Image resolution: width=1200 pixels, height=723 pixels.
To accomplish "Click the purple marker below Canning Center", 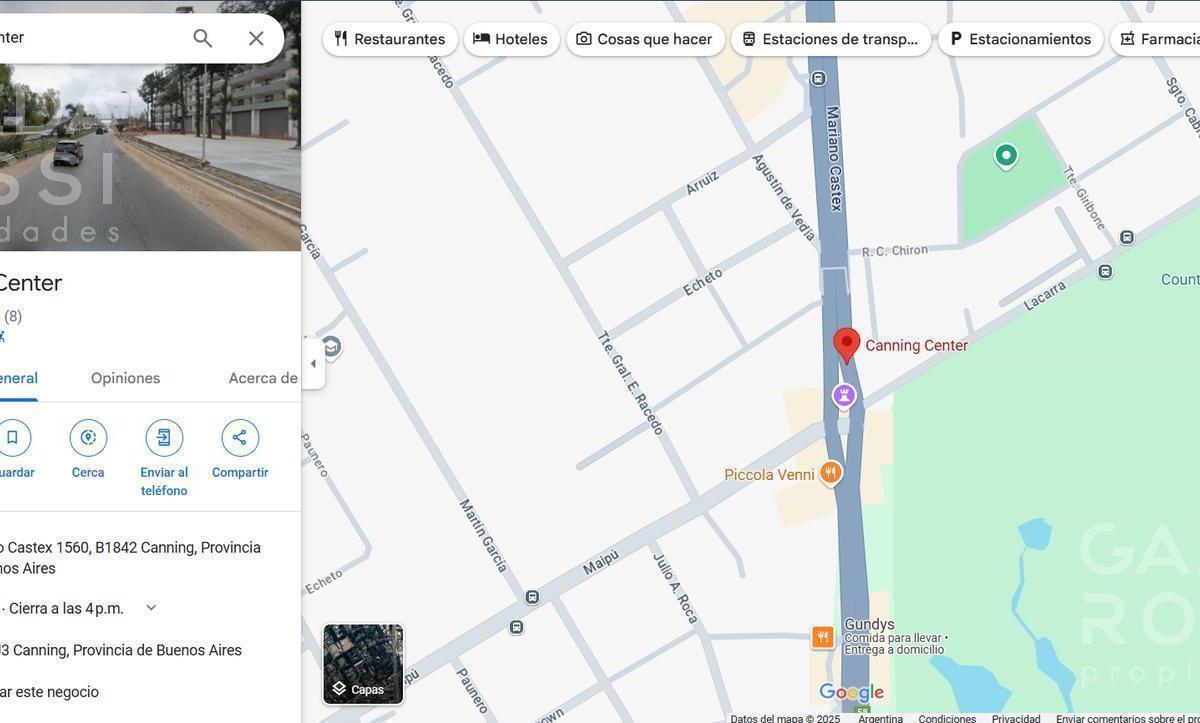I will point(844,396).
